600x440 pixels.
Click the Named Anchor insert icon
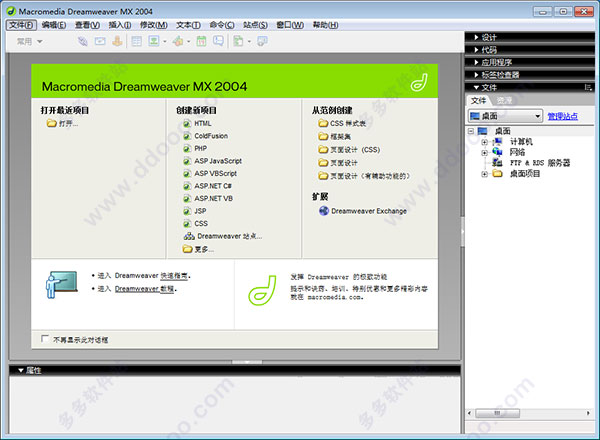pyautogui.click(x=117, y=41)
